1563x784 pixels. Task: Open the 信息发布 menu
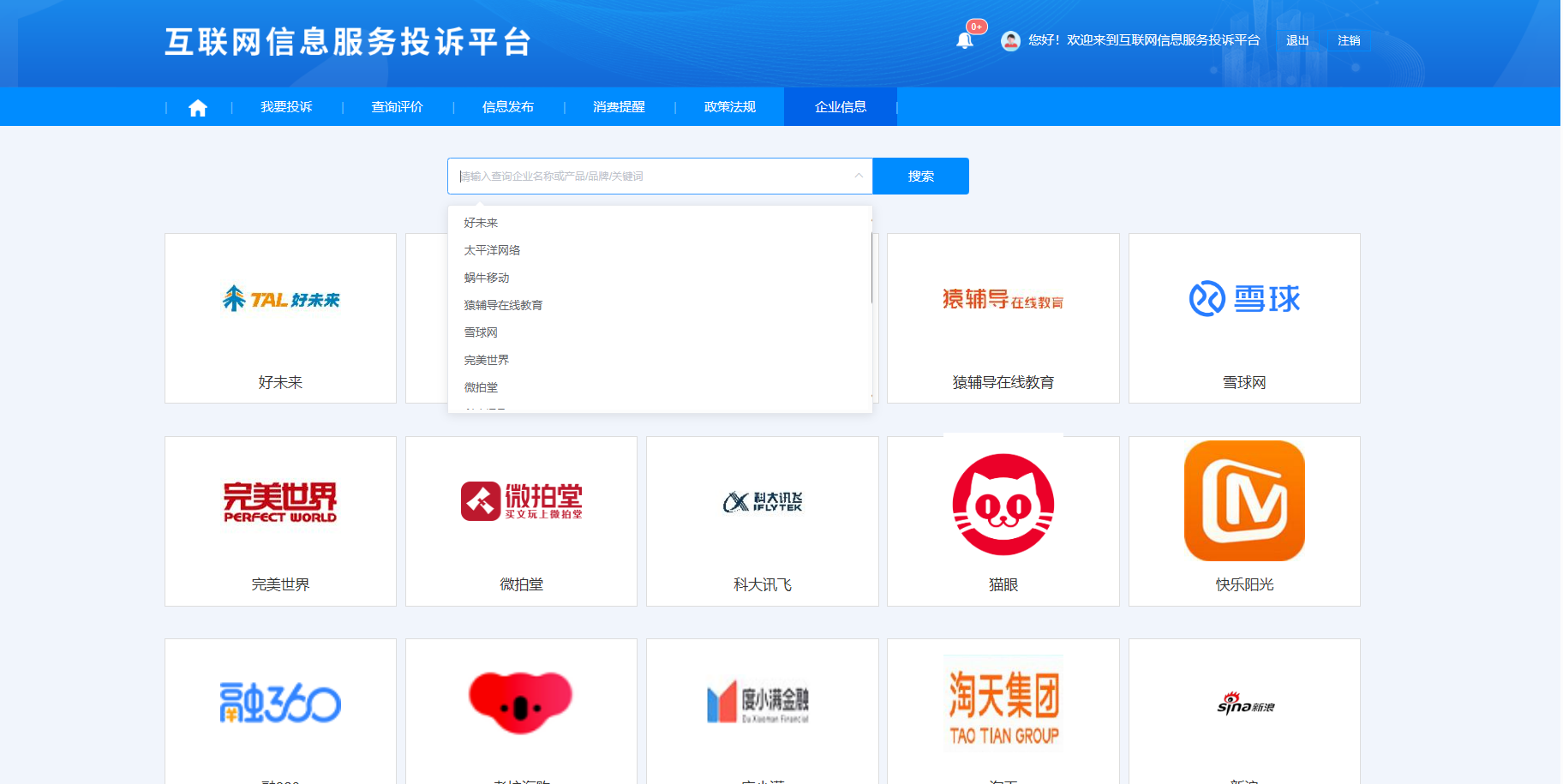508,107
